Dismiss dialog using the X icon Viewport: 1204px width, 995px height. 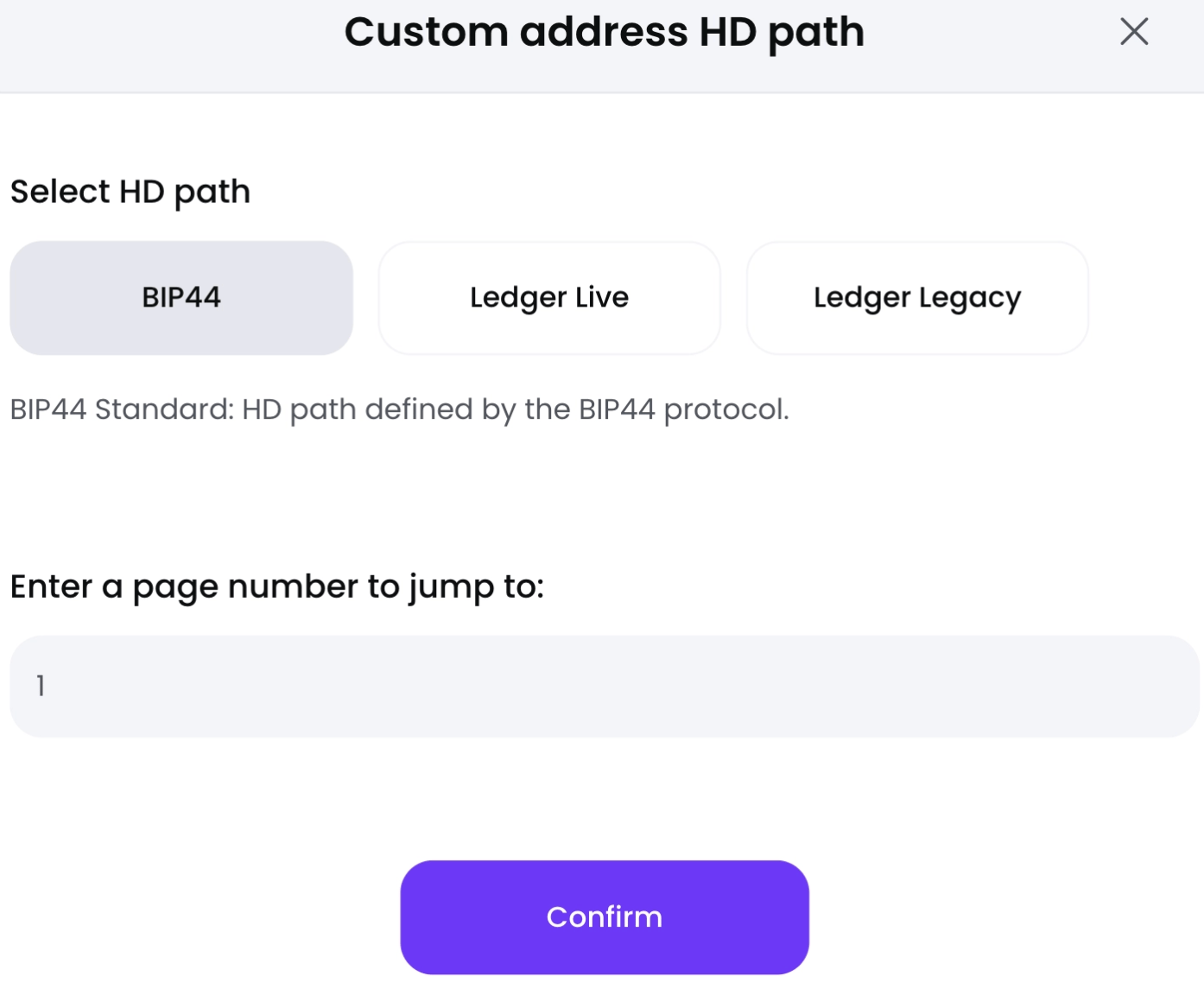(1133, 32)
